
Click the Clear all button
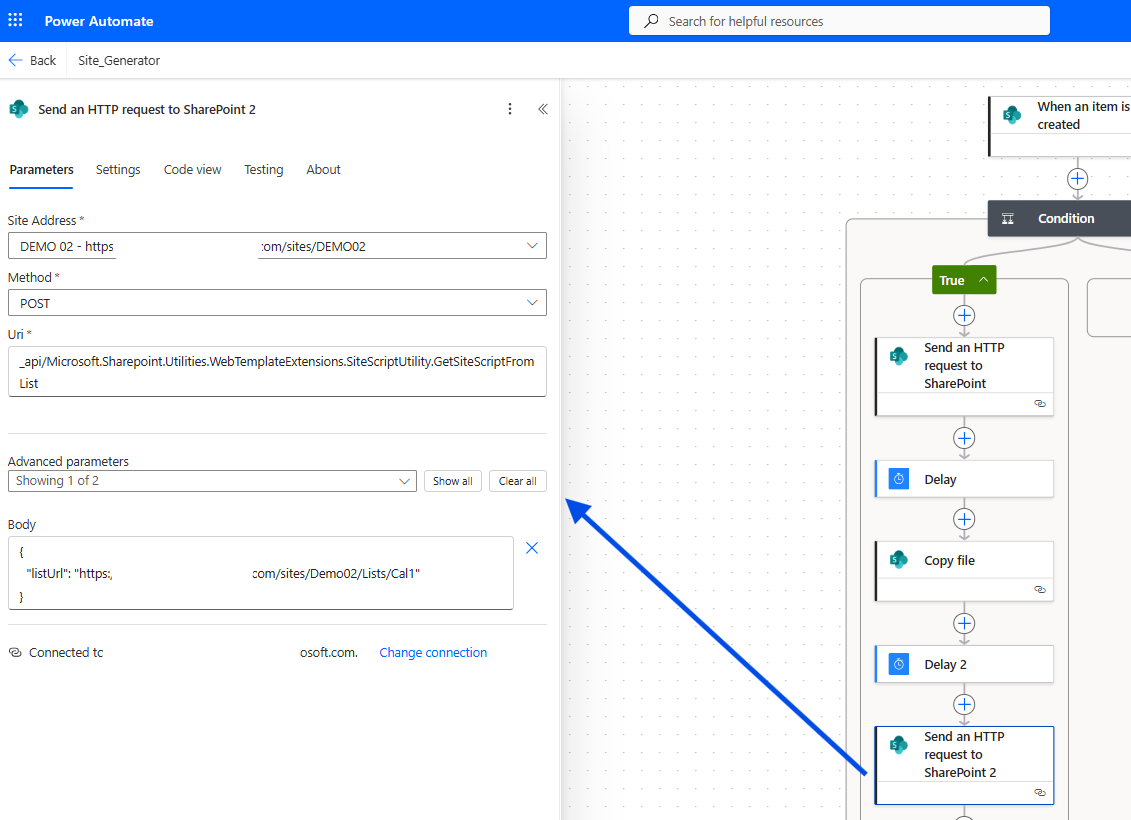click(x=517, y=481)
